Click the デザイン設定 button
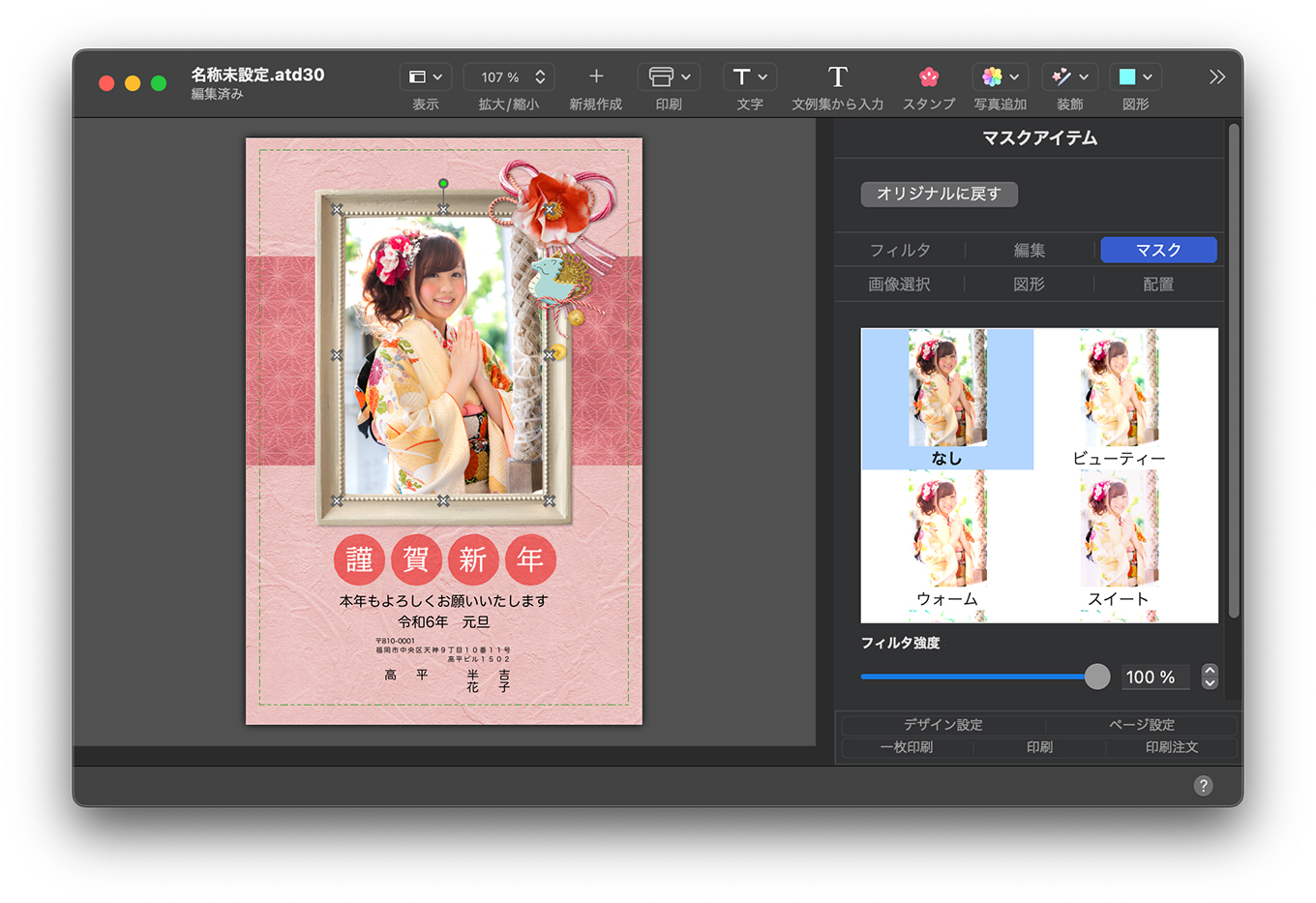The width and height of the screenshot is (1316, 903). (x=943, y=724)
